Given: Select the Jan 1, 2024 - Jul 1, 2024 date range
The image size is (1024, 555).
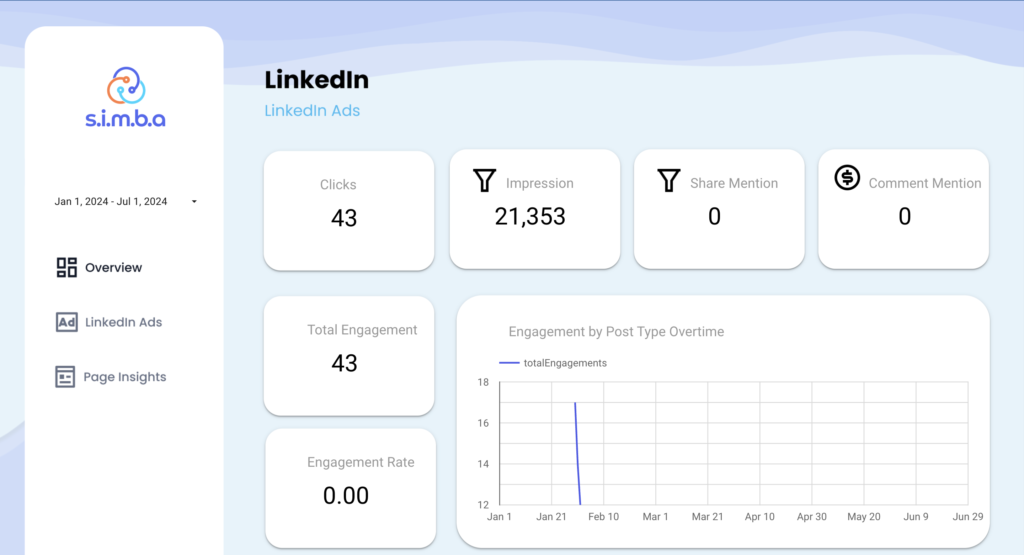Looking at the screenshot, I should [111, 202].
